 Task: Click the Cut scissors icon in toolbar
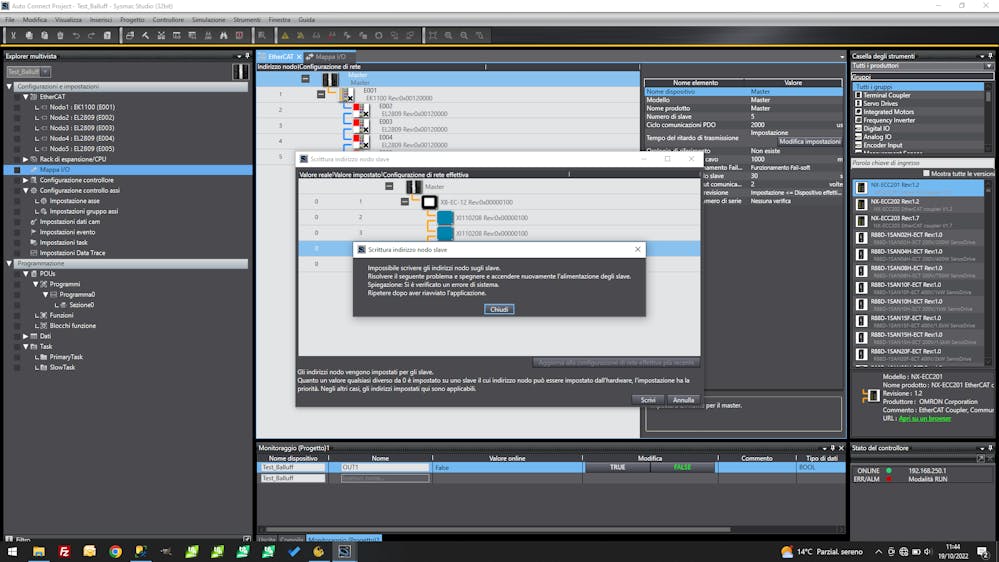(13, 36)
